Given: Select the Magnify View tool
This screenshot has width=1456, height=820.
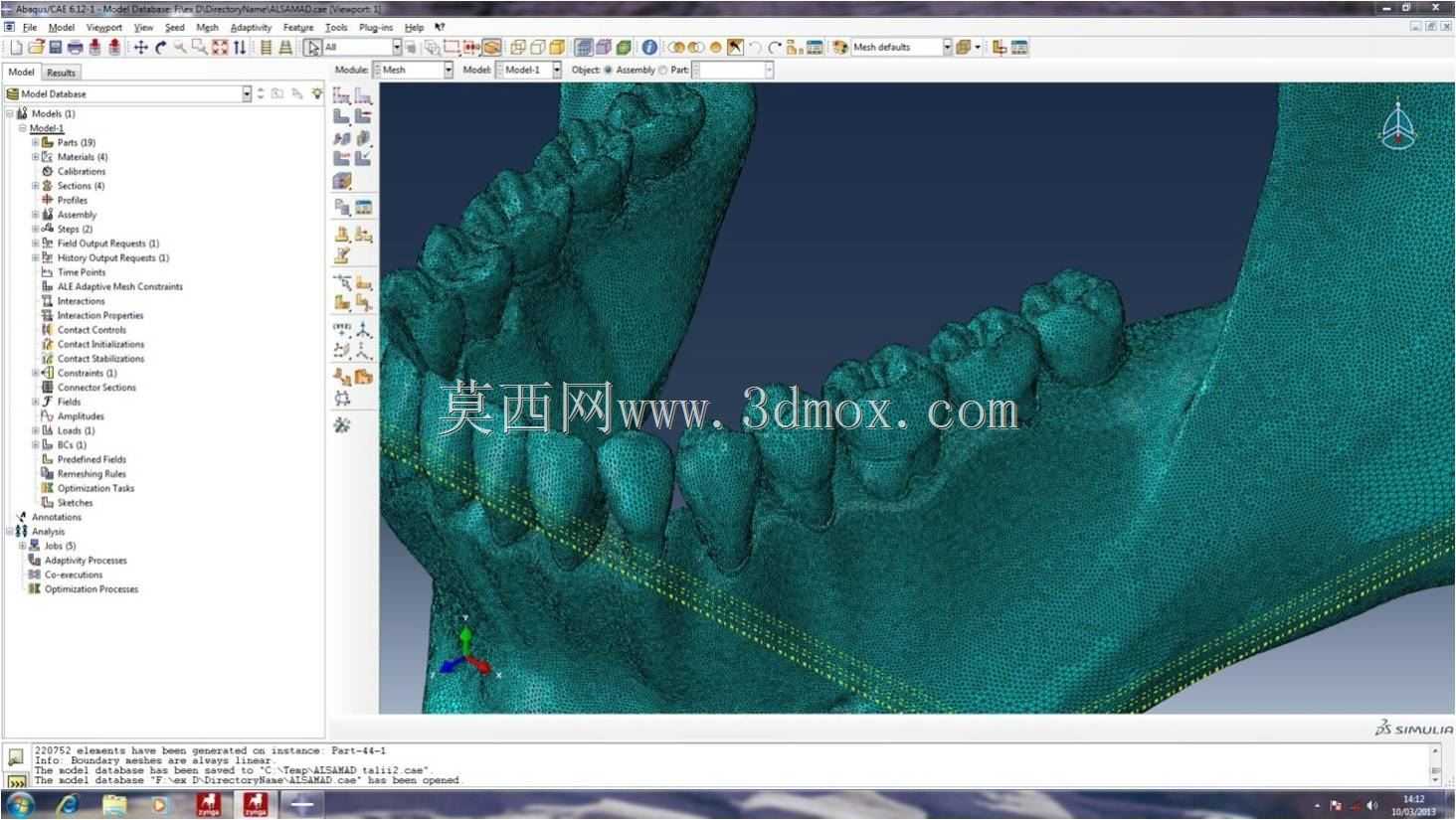Looking at the screenshot, I should (x=180, y=47).
